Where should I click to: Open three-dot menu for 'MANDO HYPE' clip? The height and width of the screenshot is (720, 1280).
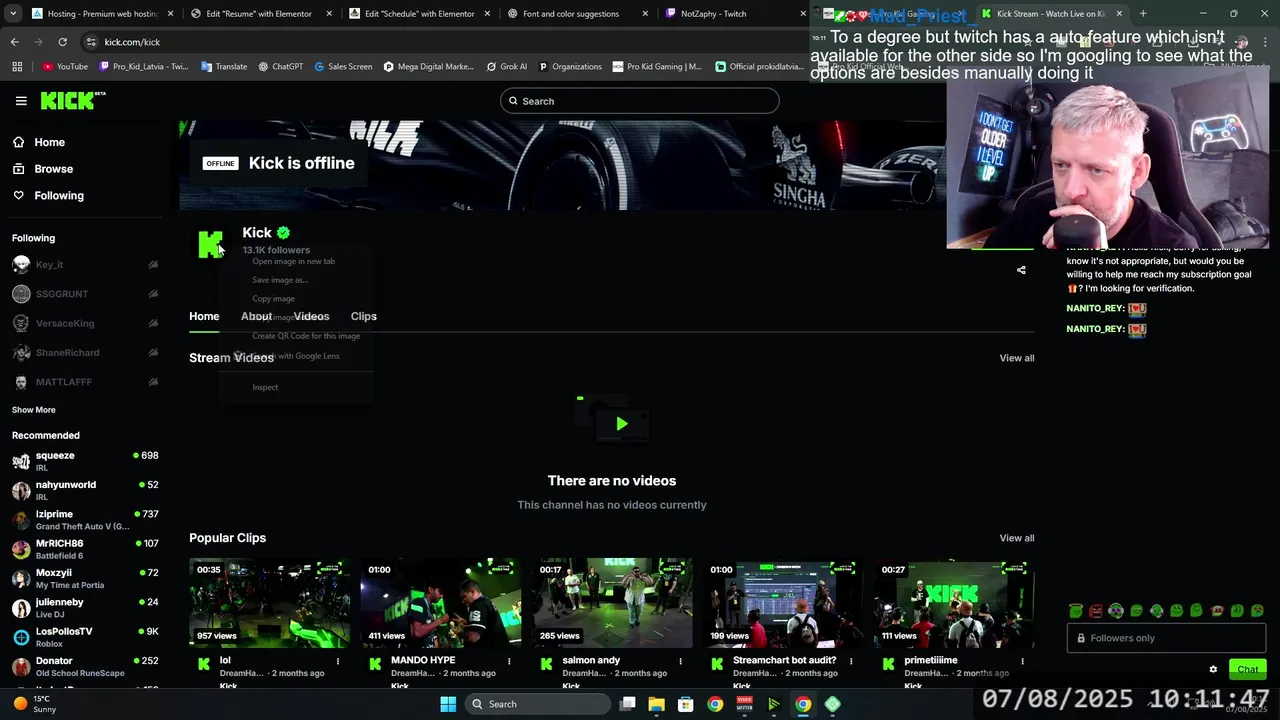[509, 661]
